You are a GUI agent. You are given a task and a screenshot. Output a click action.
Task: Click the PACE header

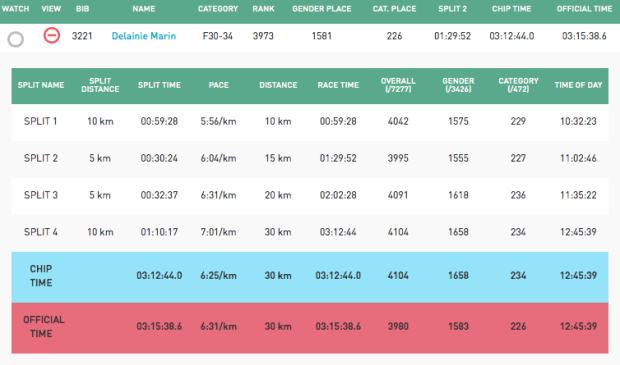coord(219,85)
